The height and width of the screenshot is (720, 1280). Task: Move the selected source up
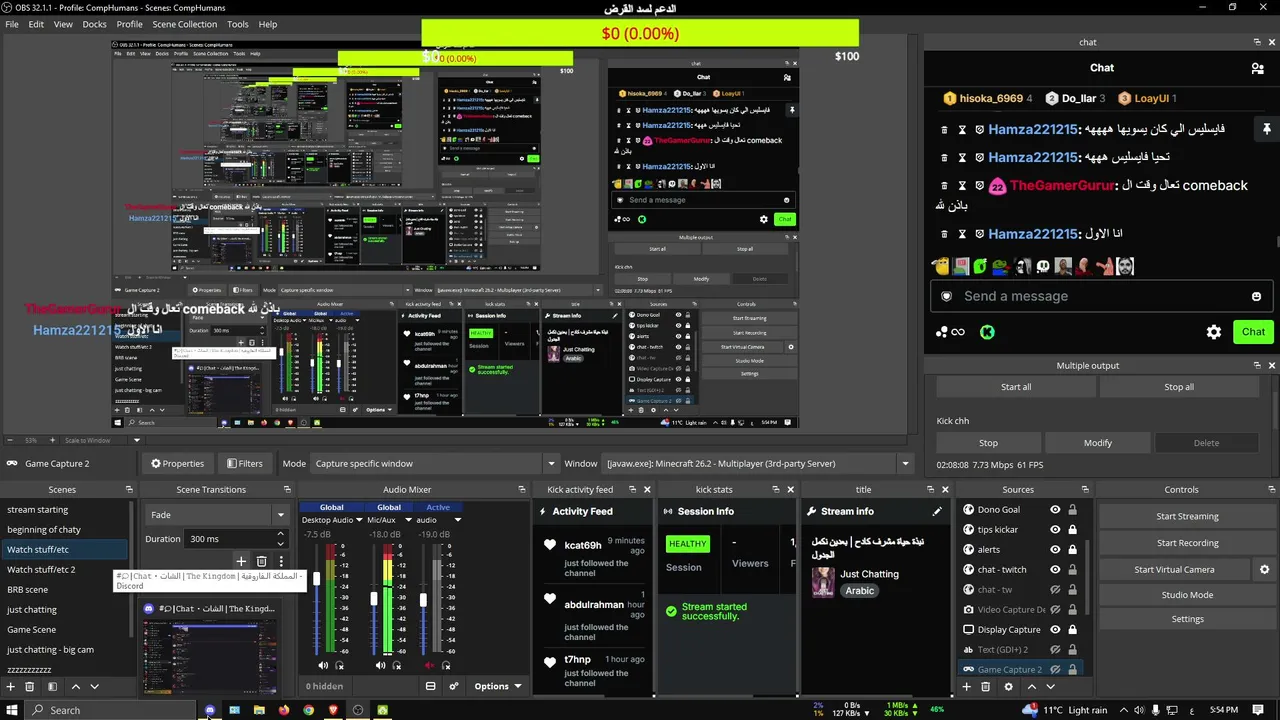pyautogui.click(x=1031, y=687)
